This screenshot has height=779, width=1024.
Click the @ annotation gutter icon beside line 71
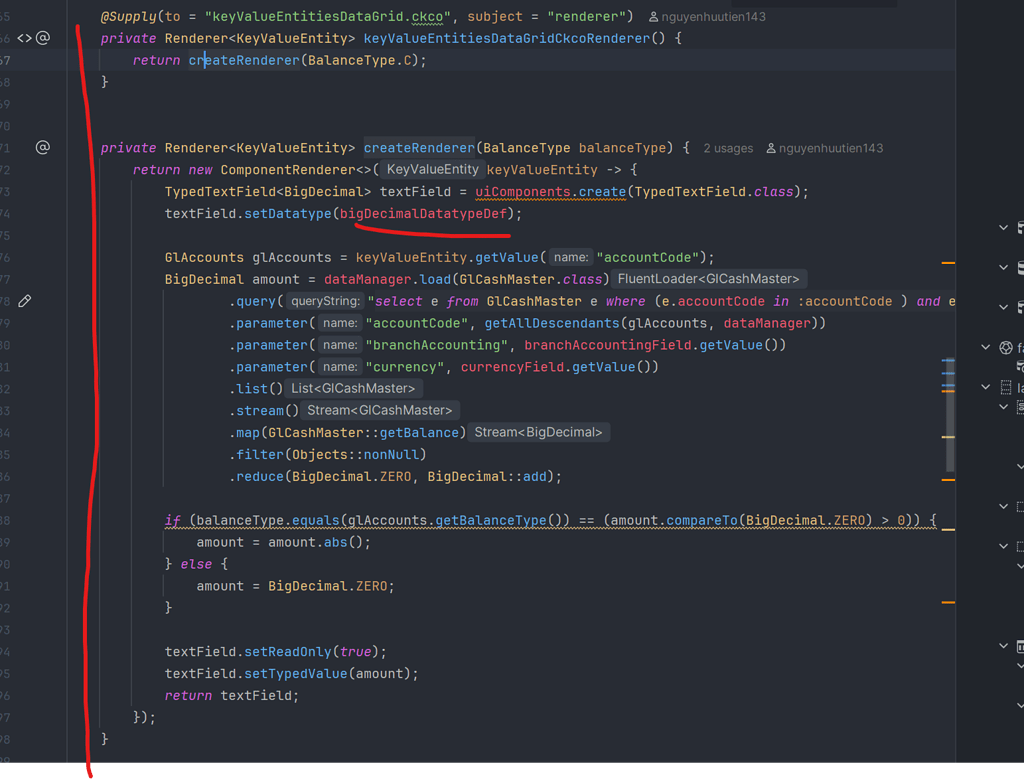click(x=42, y=147)
